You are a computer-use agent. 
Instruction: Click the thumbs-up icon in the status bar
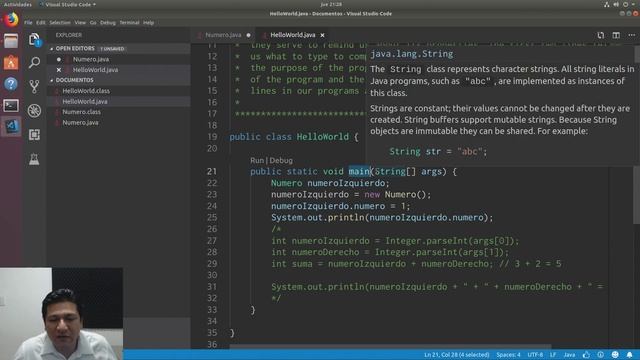586,355
